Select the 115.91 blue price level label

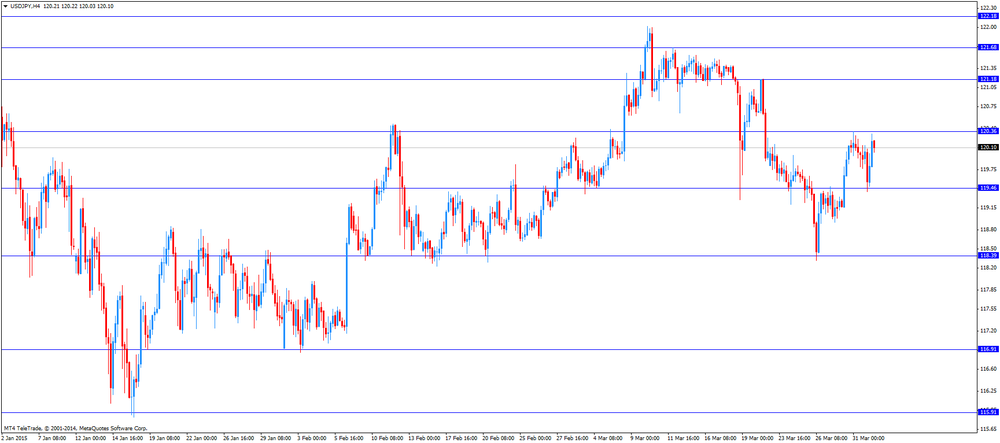coord(987,412)
